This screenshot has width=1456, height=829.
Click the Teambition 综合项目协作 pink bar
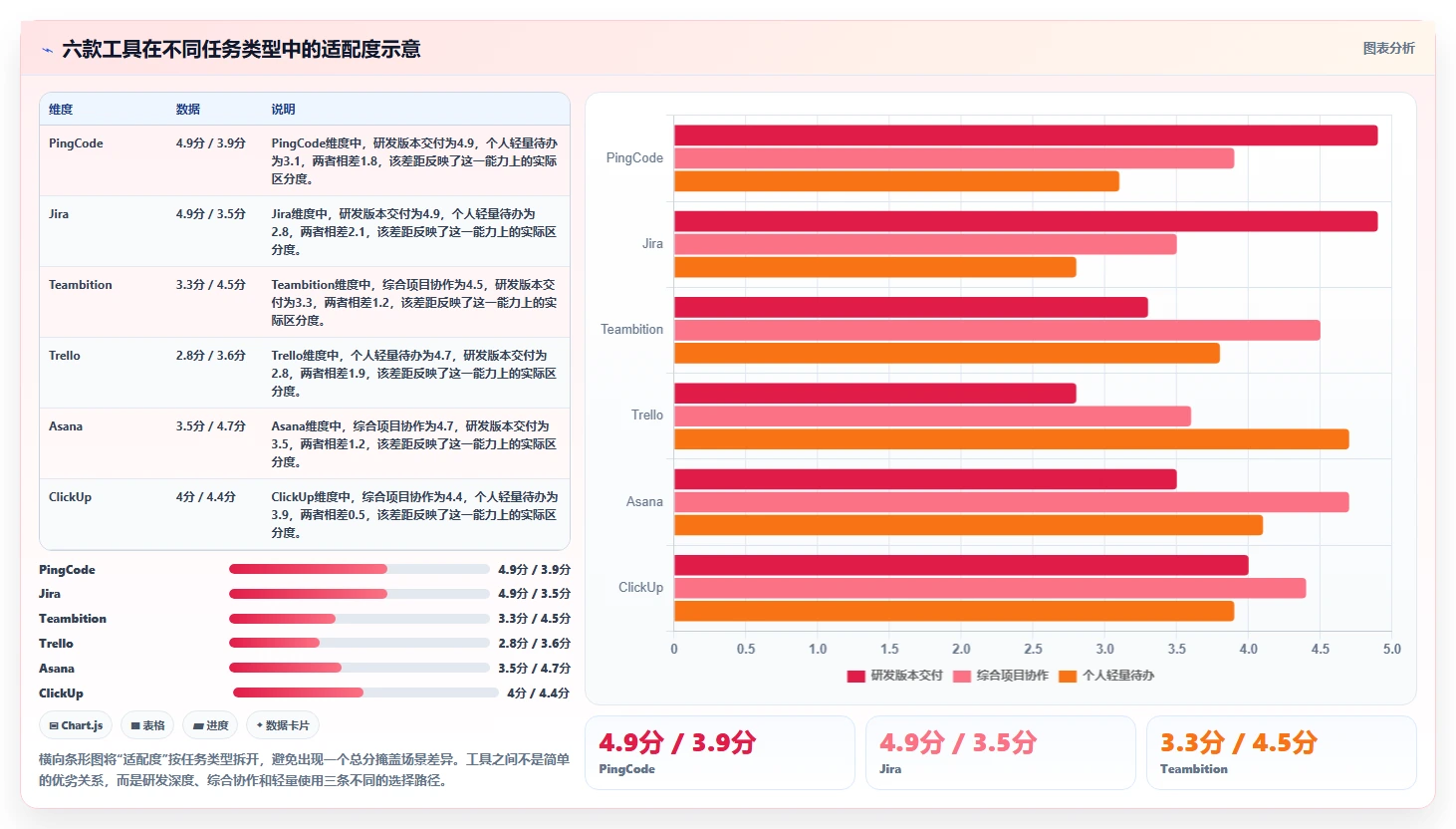(x=997, y=330)
